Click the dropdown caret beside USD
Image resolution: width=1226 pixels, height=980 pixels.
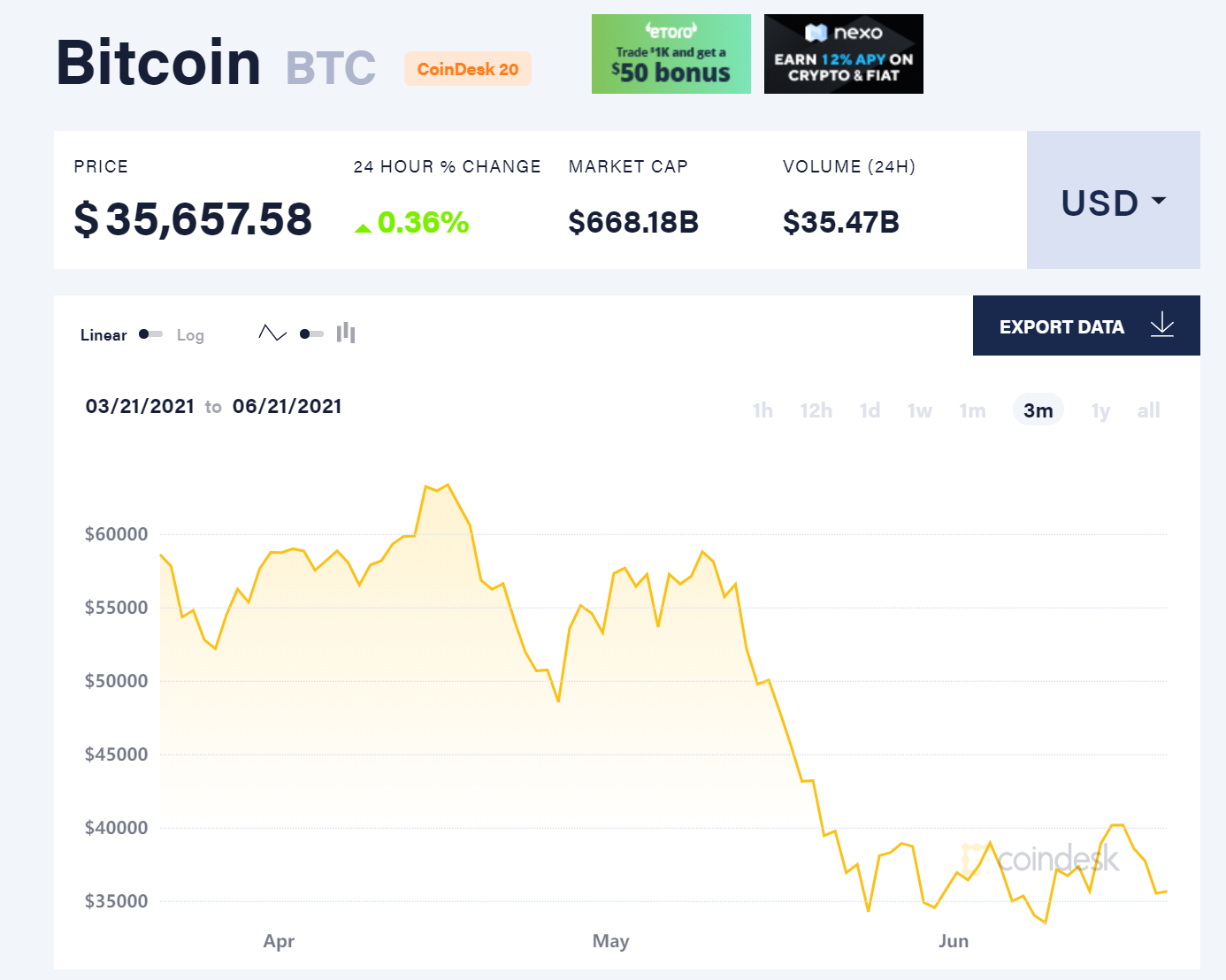click(x=1159, y=201)
